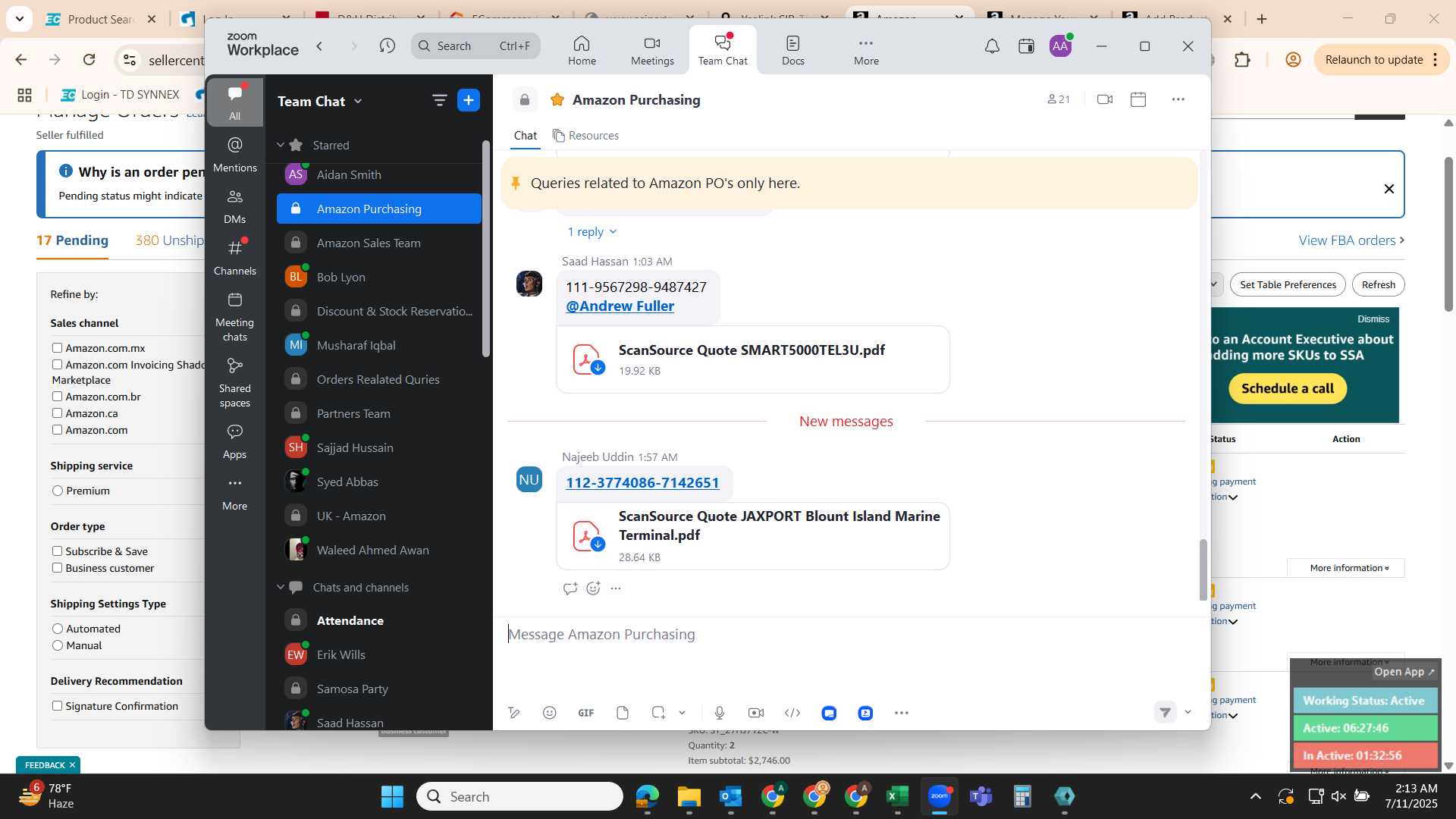
Task: Select Manual shipping settings type
Action: tap(58, 645)
